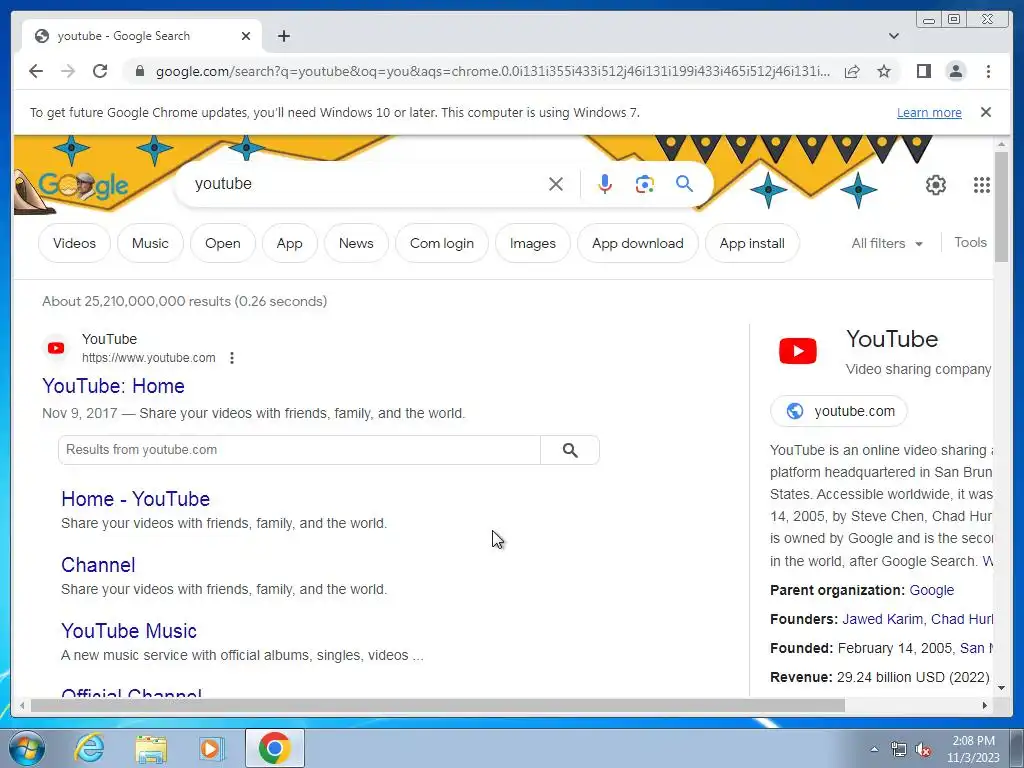Open the Channel sitelink
This screenshot has height=768, width=1024.
coord(98,565)
